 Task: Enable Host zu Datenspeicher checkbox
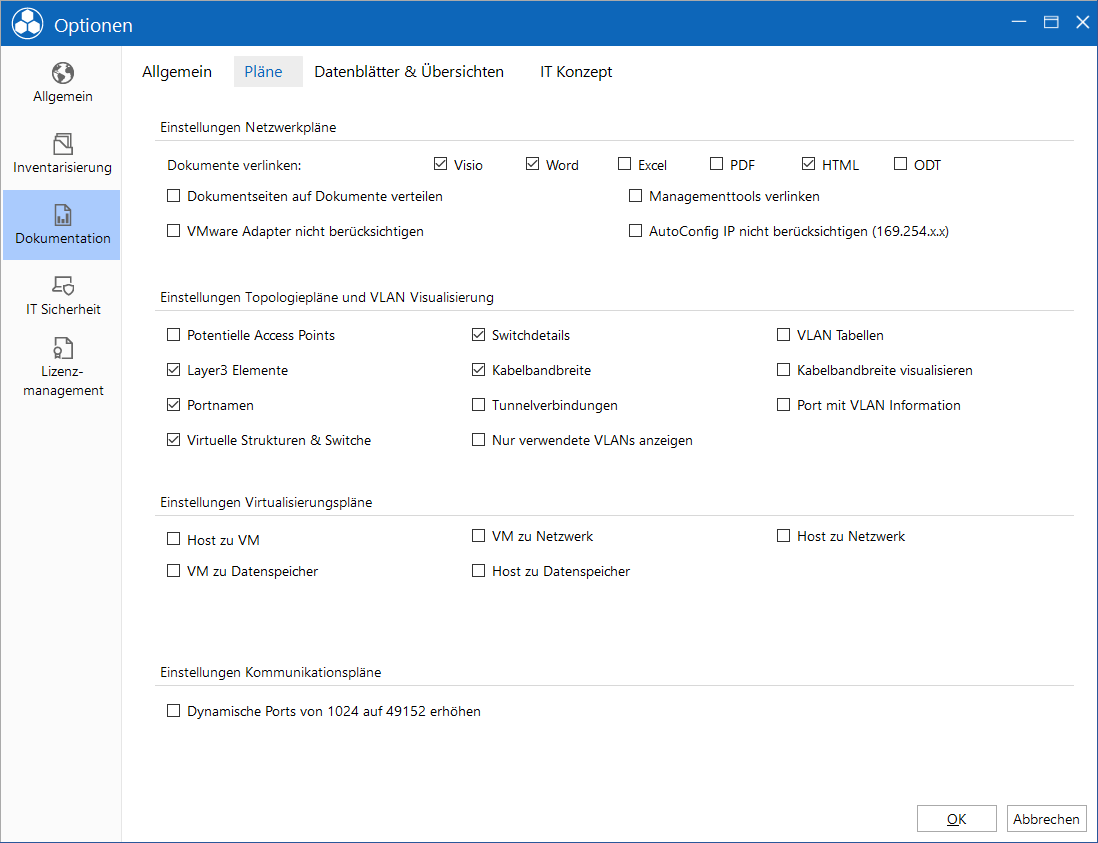[x=478, y=571]
